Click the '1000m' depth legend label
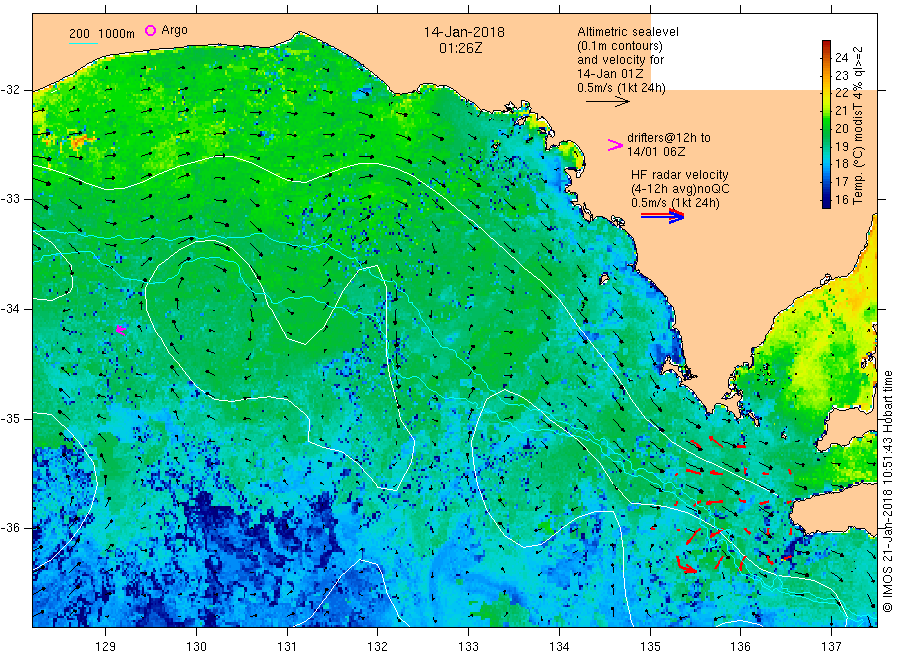This screenshot has width=900, height=660. click(x=117, y=34)
